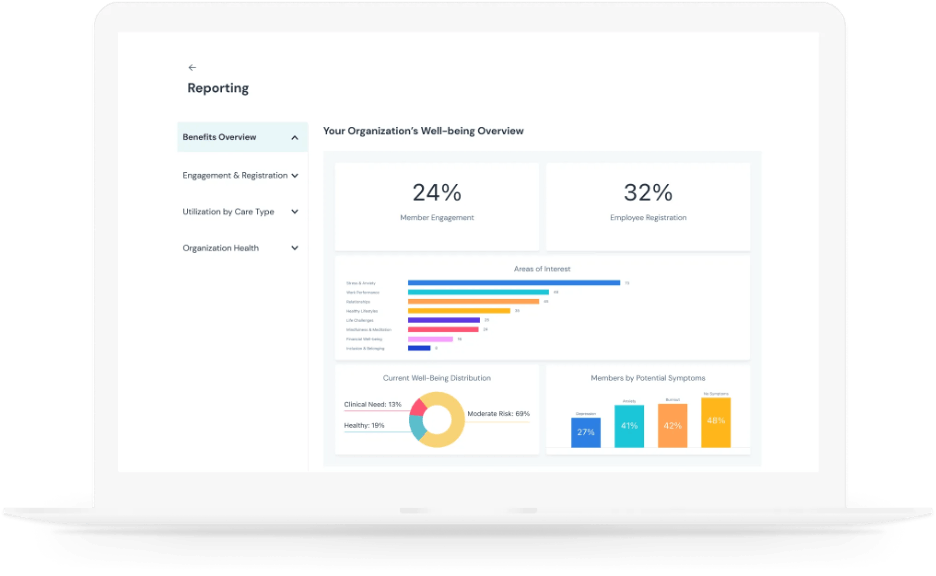Image resolution: width=936 pixels, height=576 pixels.
Task: Click the red Clinical Need donut segment
Action: [418, 407]
